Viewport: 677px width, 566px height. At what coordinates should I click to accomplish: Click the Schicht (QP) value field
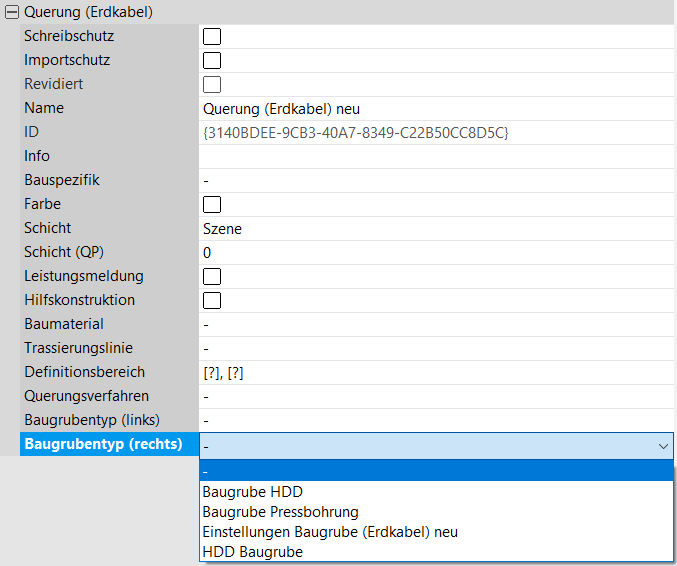435,252
